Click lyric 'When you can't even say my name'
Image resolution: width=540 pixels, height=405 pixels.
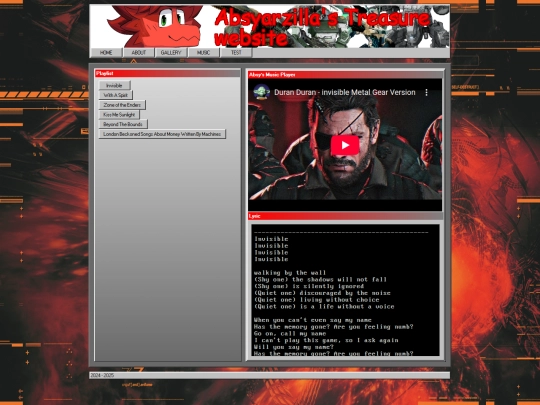point(313,320)
